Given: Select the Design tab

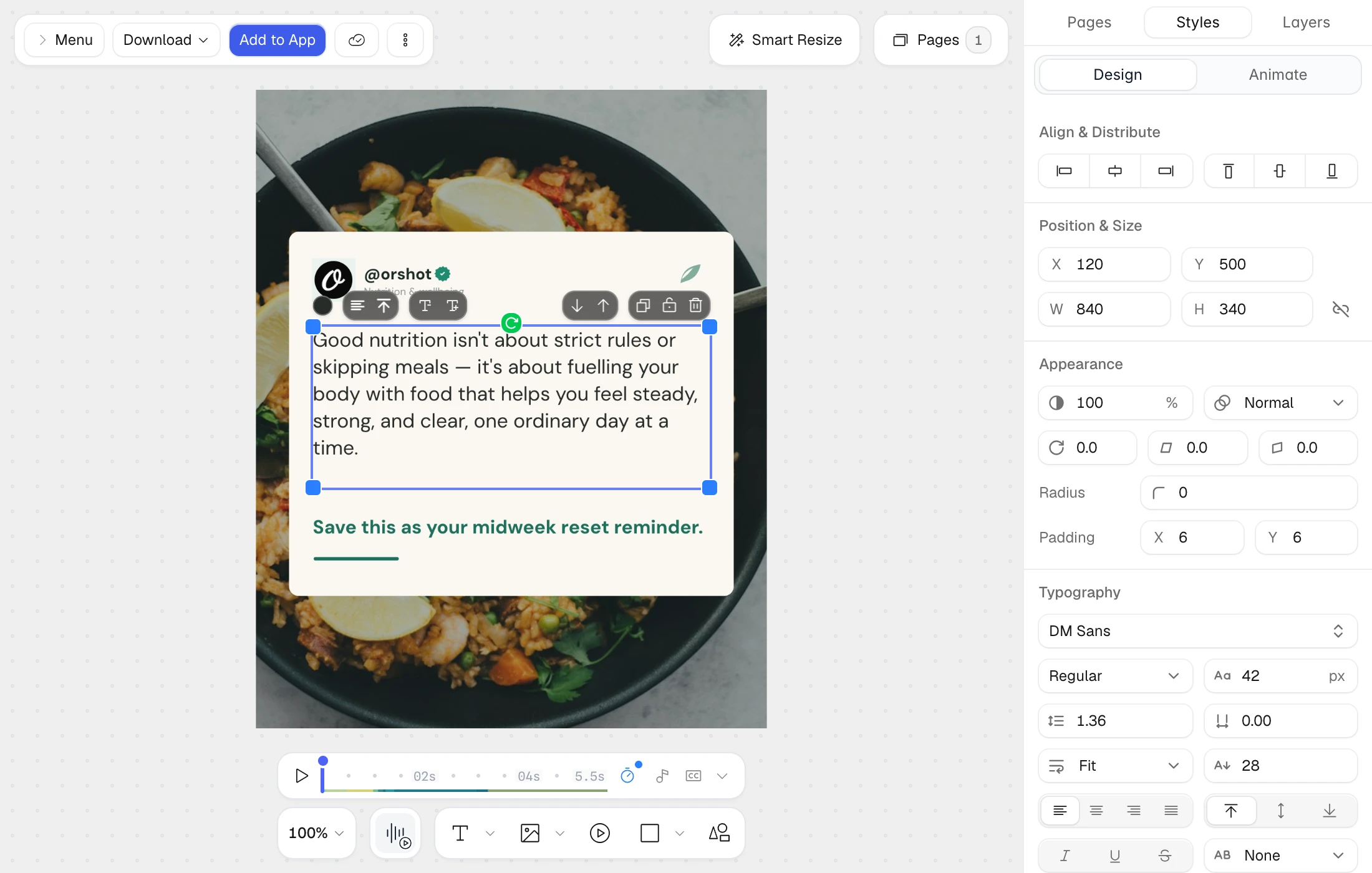Looking at the screenshot, I should click(1118, 75).
